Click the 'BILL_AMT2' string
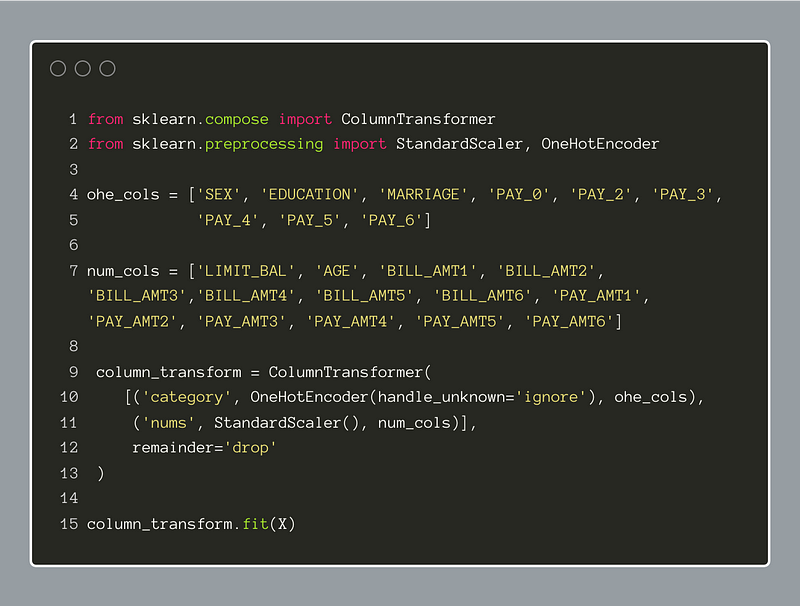800x606 pixels. point(545,271)
